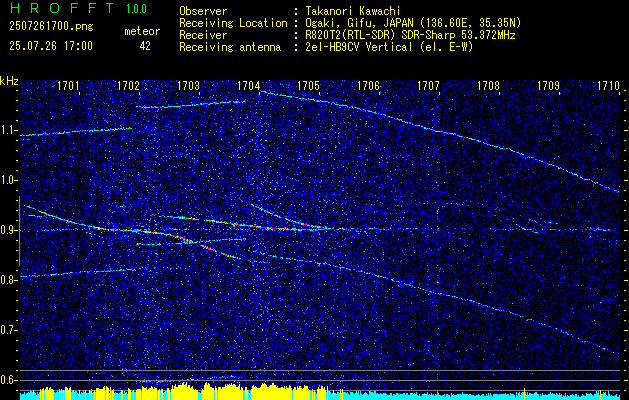Click the HROFFT title text

62,8
